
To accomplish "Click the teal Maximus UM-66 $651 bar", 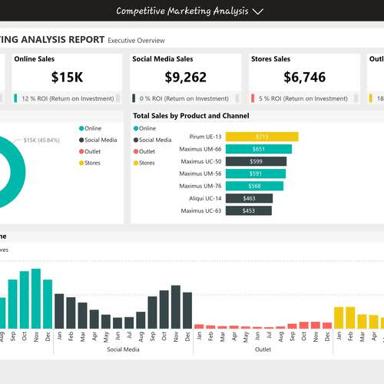I will pyautogui.click(x=259, y=149).
